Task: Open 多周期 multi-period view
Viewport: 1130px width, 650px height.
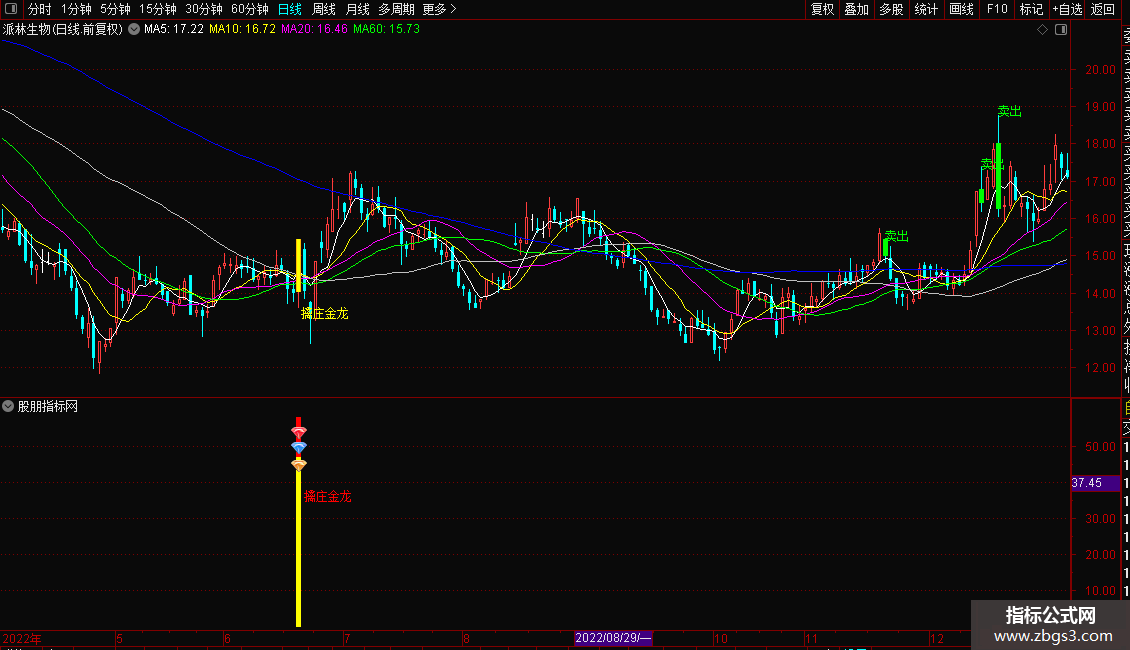Action: point(396,9)
